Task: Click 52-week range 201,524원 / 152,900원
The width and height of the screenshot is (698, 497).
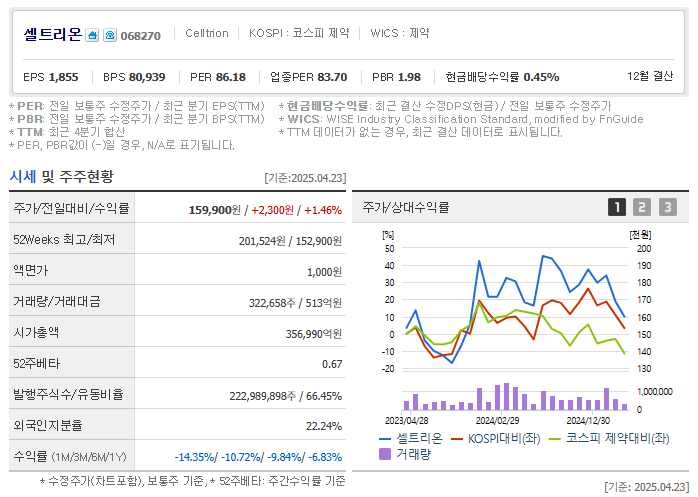Action: [290, 241]
